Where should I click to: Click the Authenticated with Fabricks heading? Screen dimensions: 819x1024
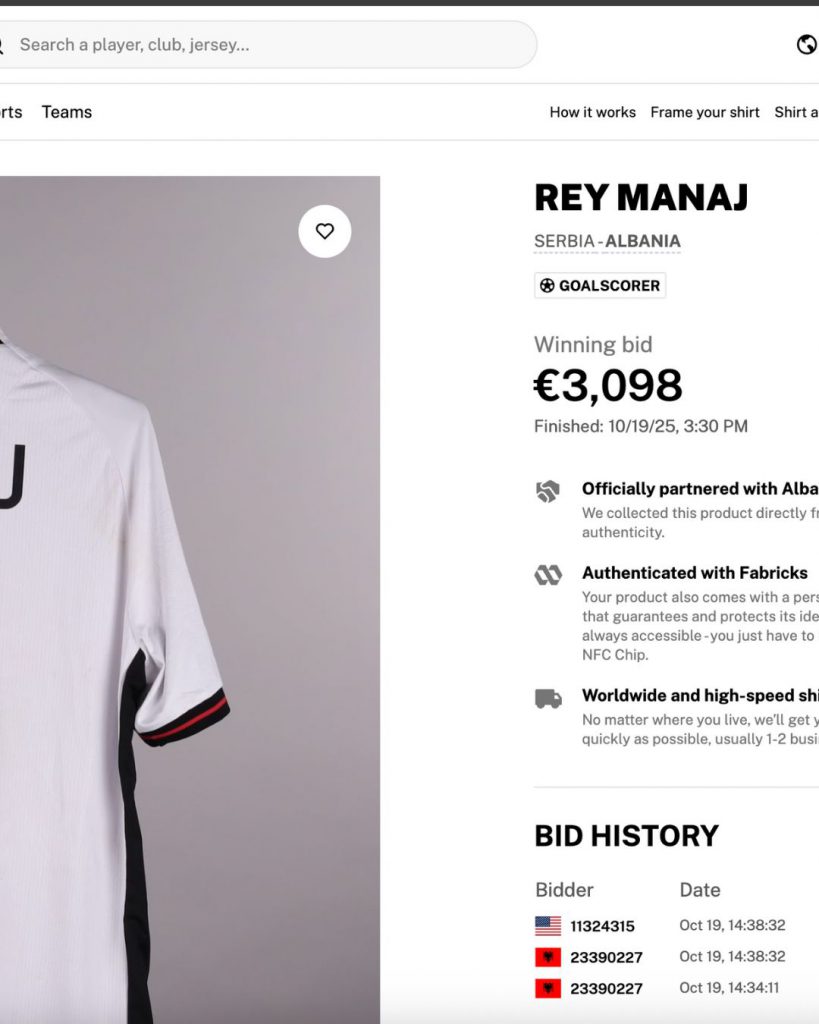click(695, 573)
